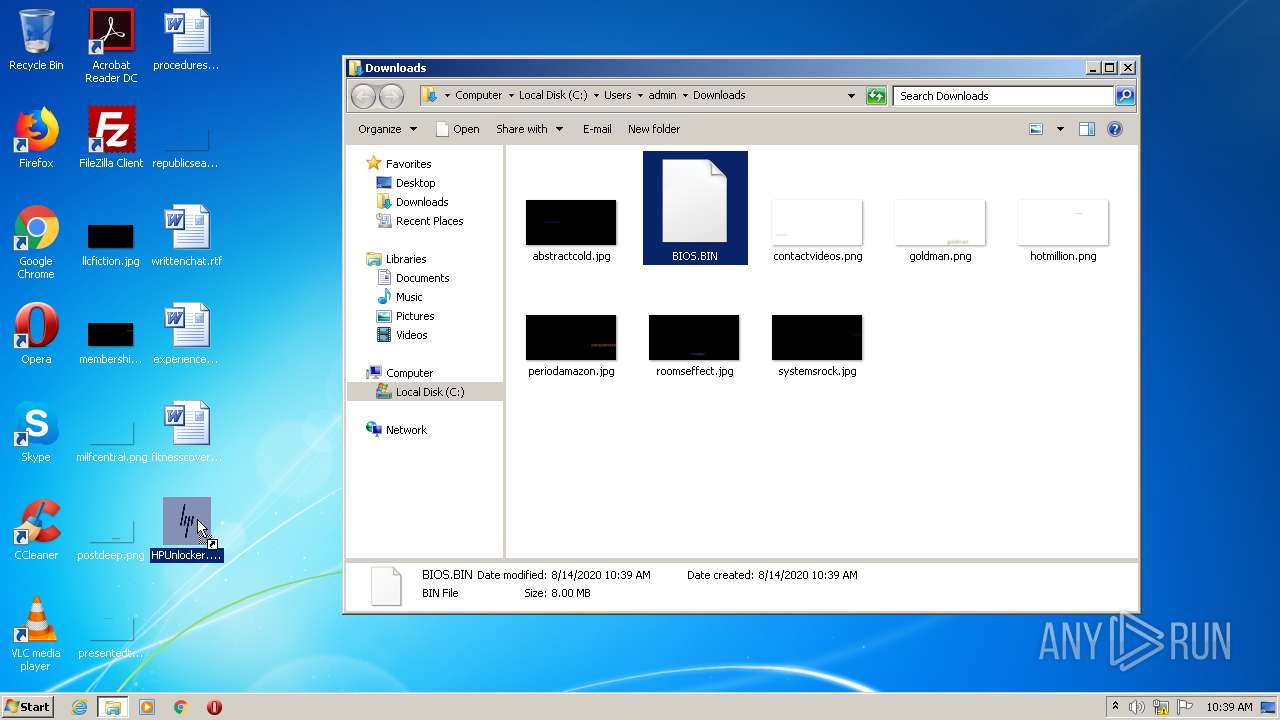Image resolution: width=1280 pixels, height=720 pixels.
Task: Open the Google Chrome desktop shortcut
Action: pyautogui.click(x=36, y=243)
